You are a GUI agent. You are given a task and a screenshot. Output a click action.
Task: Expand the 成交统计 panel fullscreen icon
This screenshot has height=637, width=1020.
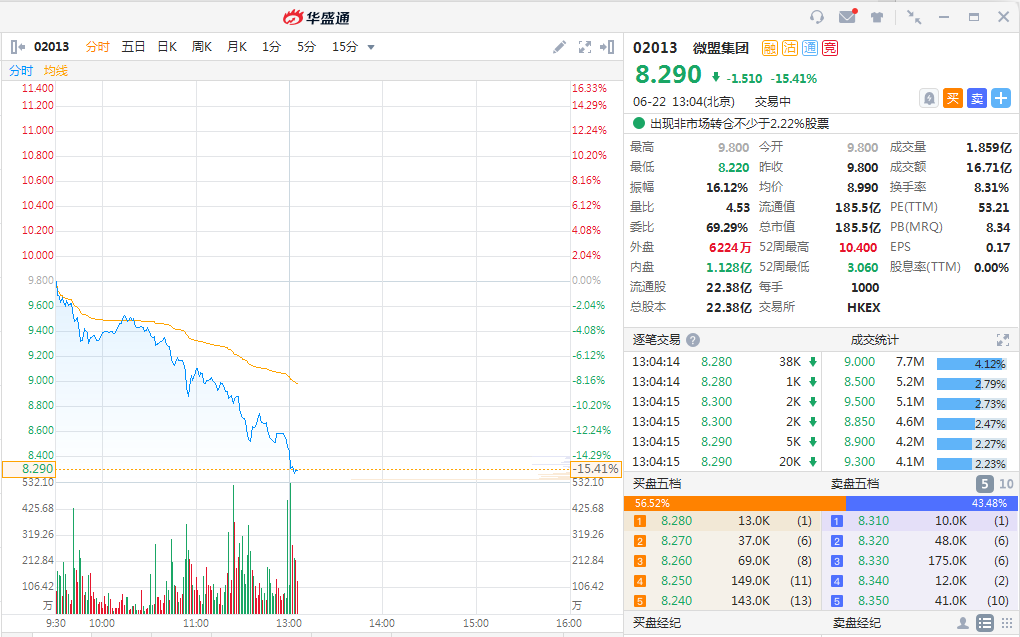tap(1002, 340)
